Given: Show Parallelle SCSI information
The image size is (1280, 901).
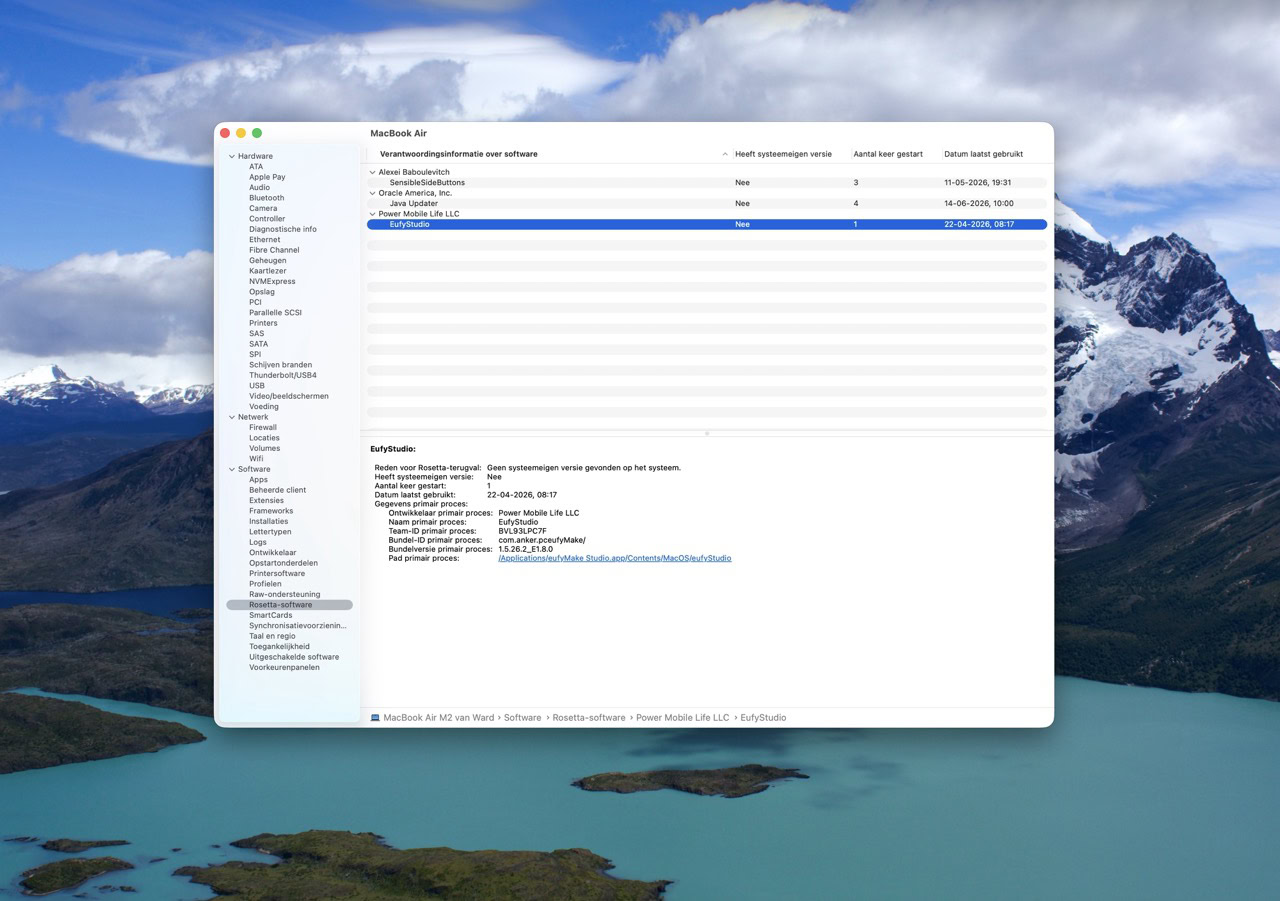Looking at the screenshot, I should (x=275, y=313).
